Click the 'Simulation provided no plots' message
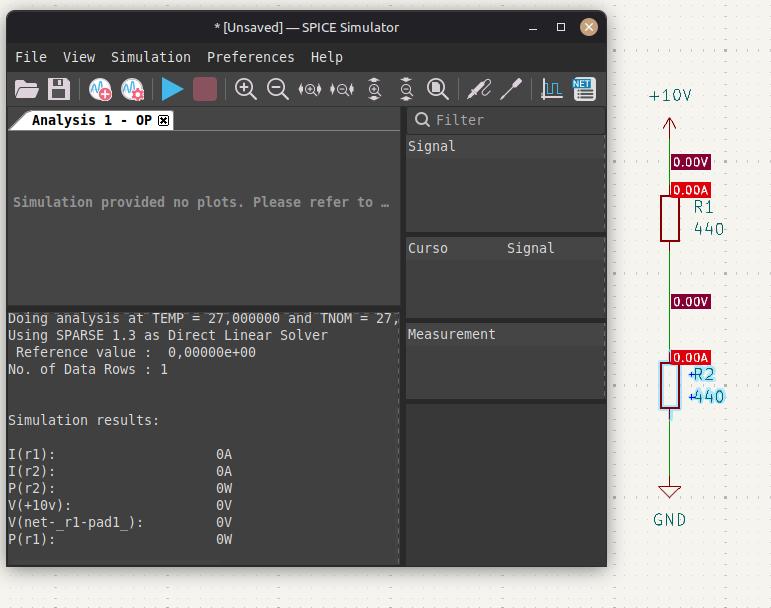This screenshot has height=608, width=771. [x=201, y=203]
